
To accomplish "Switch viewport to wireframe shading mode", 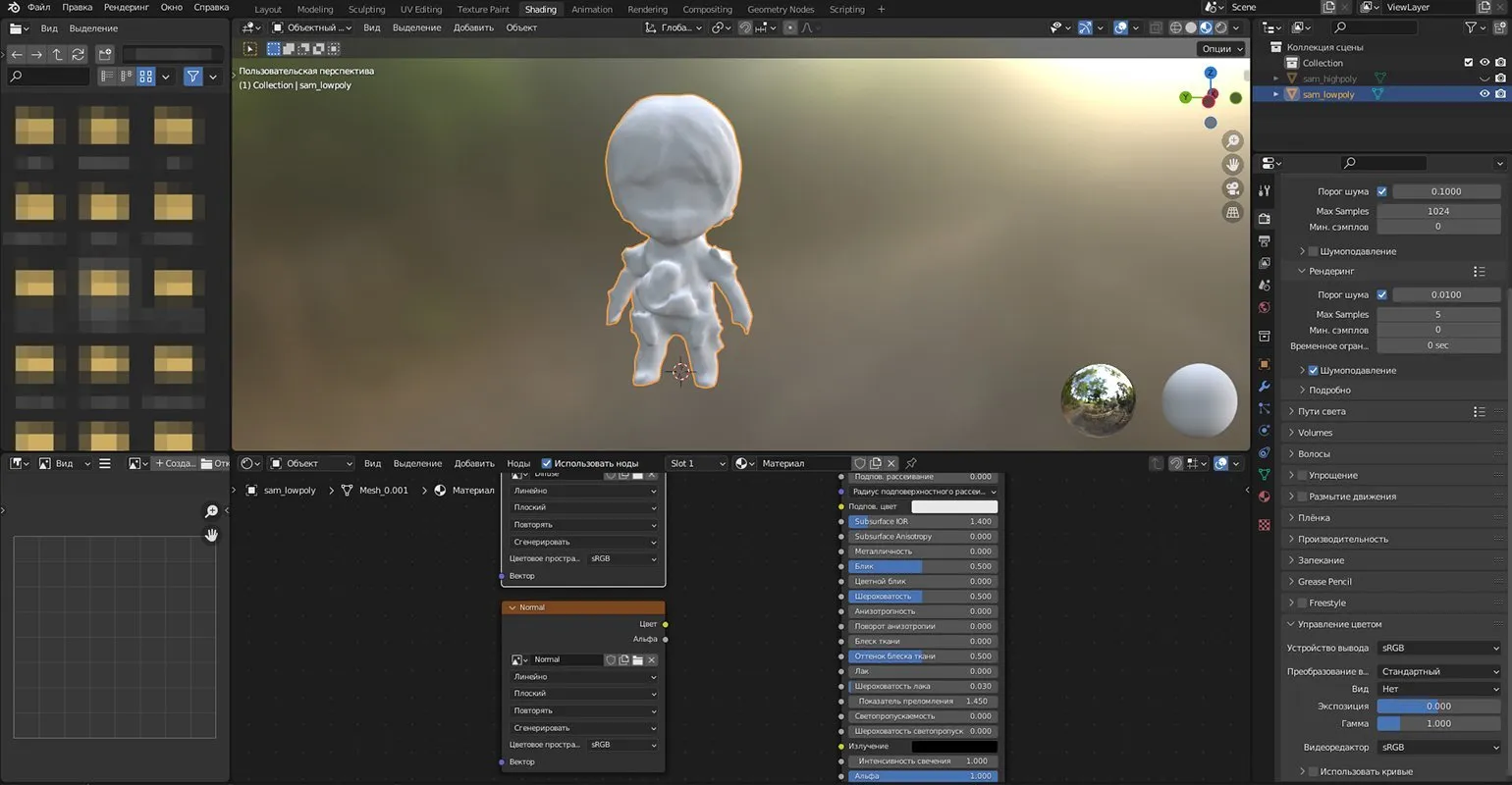I will coord(1176,27).
